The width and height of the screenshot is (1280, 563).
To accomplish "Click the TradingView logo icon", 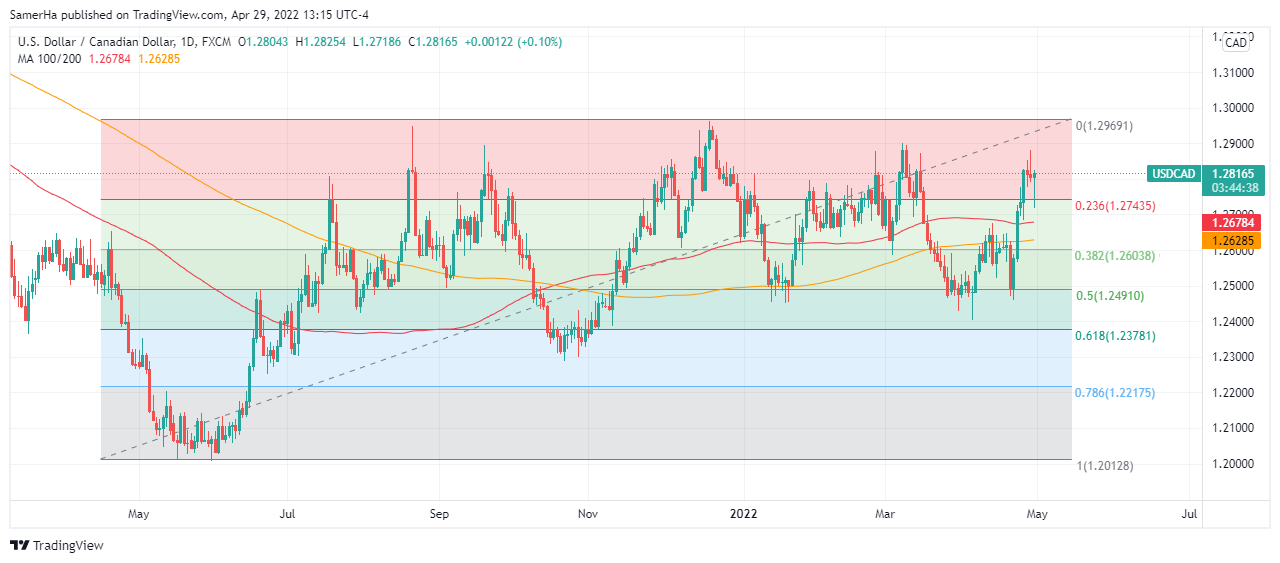I will coord(20,546).
